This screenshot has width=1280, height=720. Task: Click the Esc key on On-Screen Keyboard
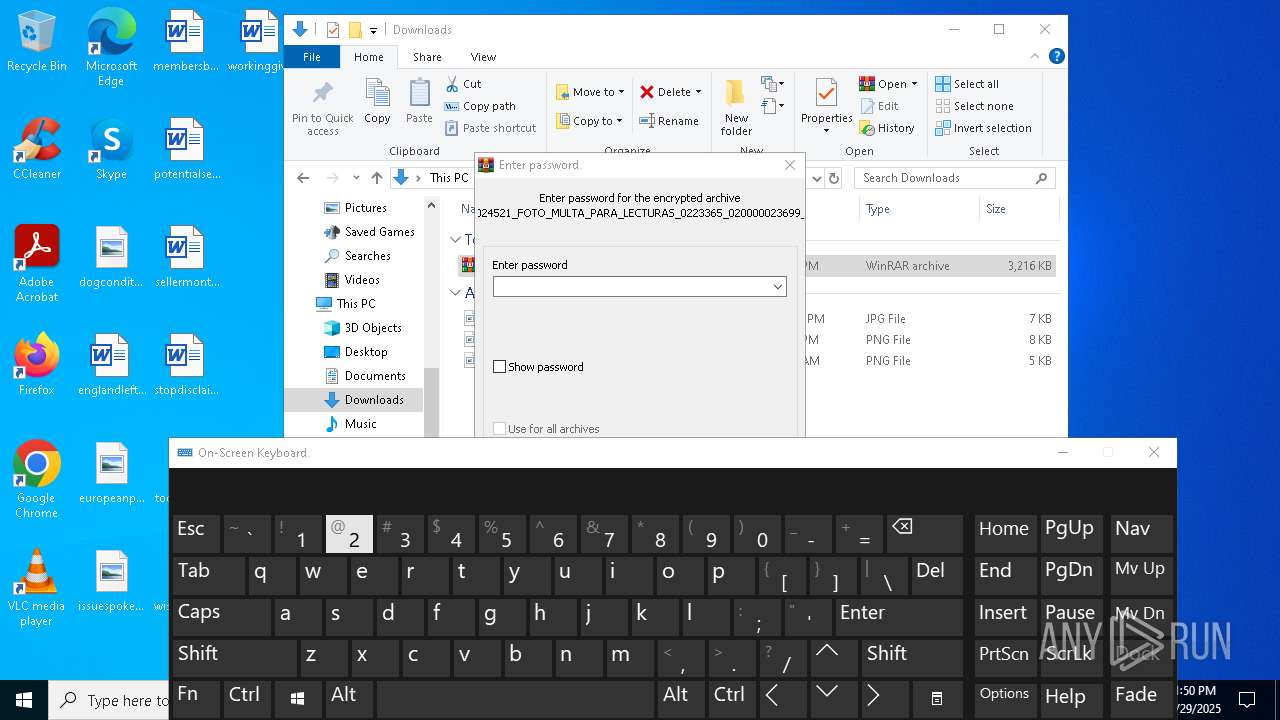point(196,534)
